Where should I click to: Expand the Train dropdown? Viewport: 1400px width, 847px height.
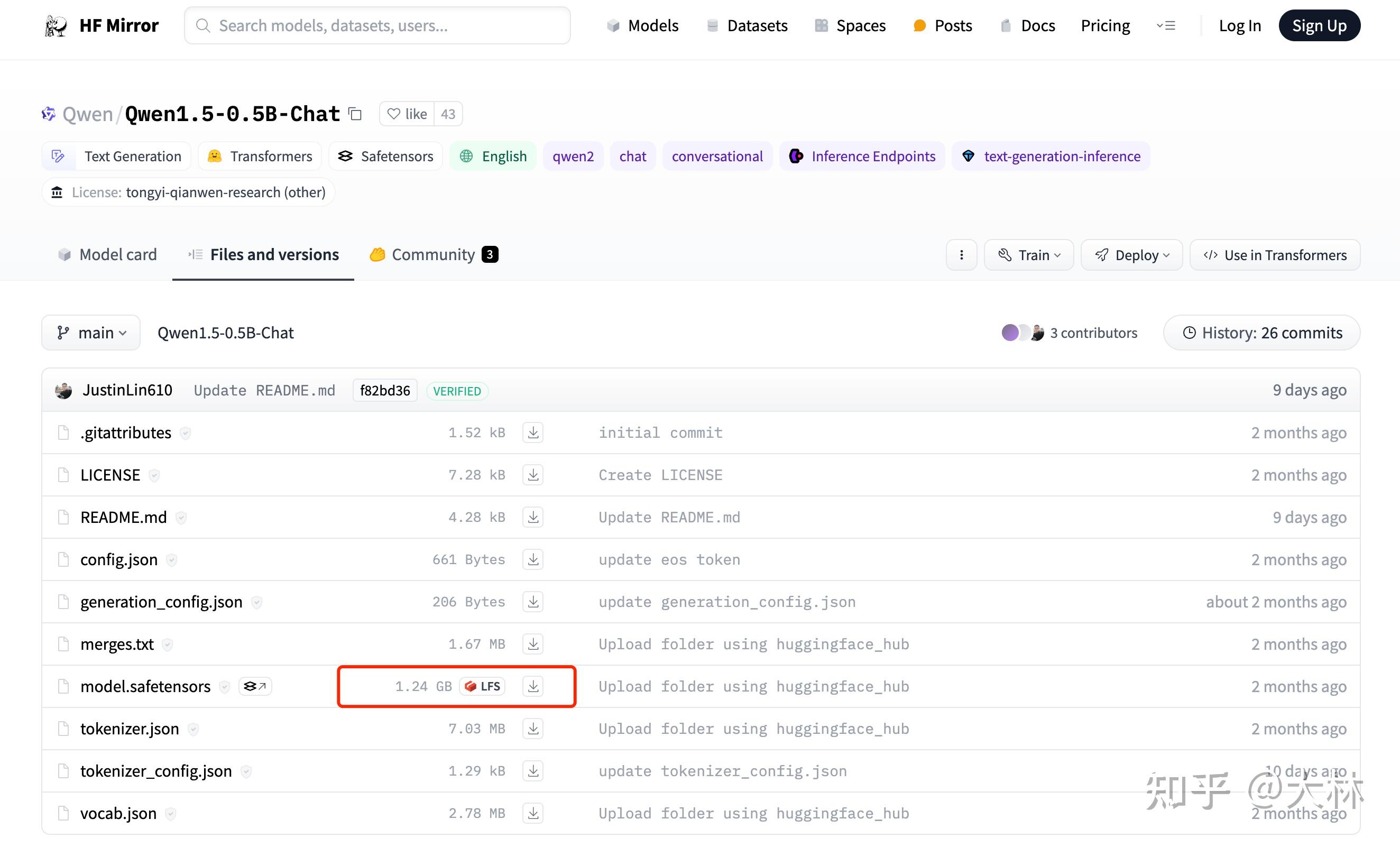pos(1029,255)
